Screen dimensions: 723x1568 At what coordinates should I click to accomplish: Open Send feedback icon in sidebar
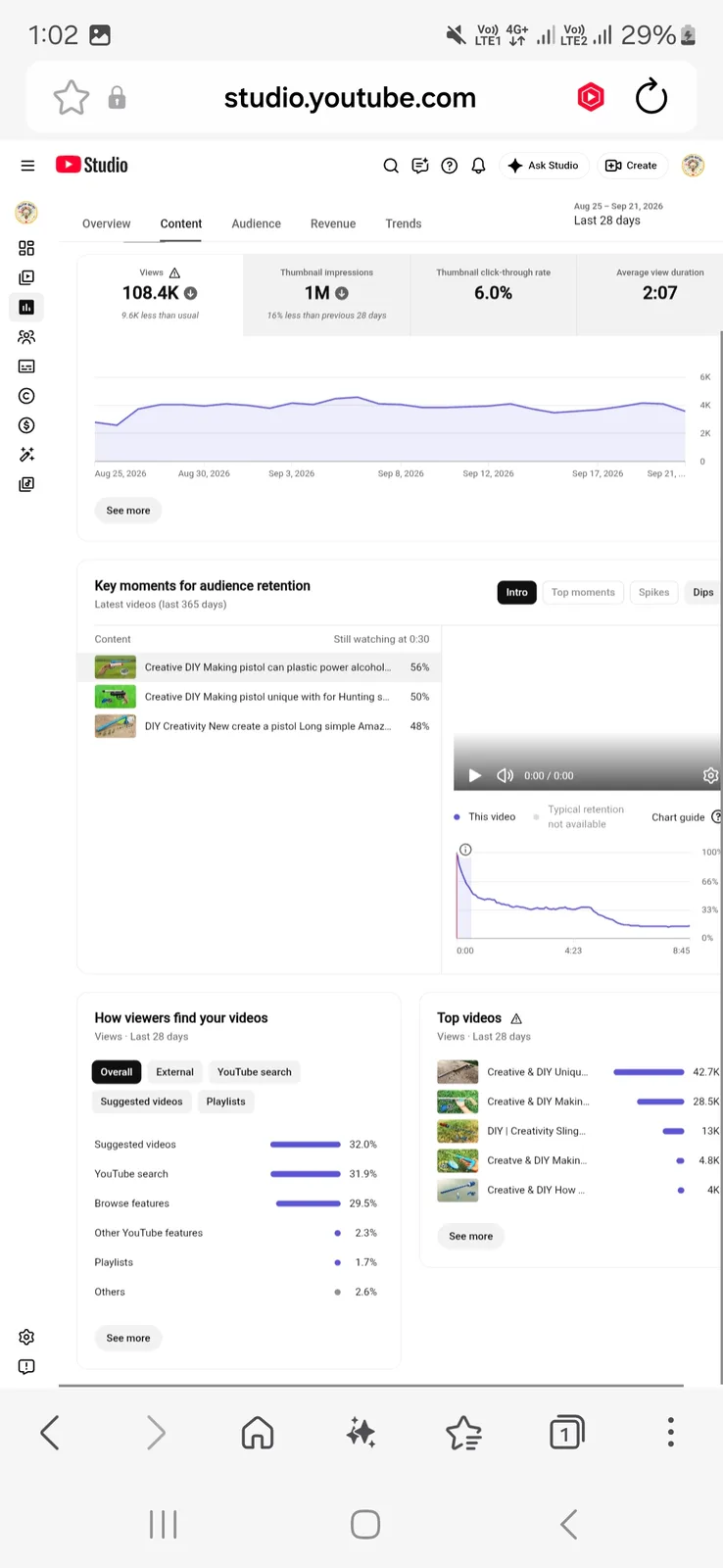(x=26, y=1366)
